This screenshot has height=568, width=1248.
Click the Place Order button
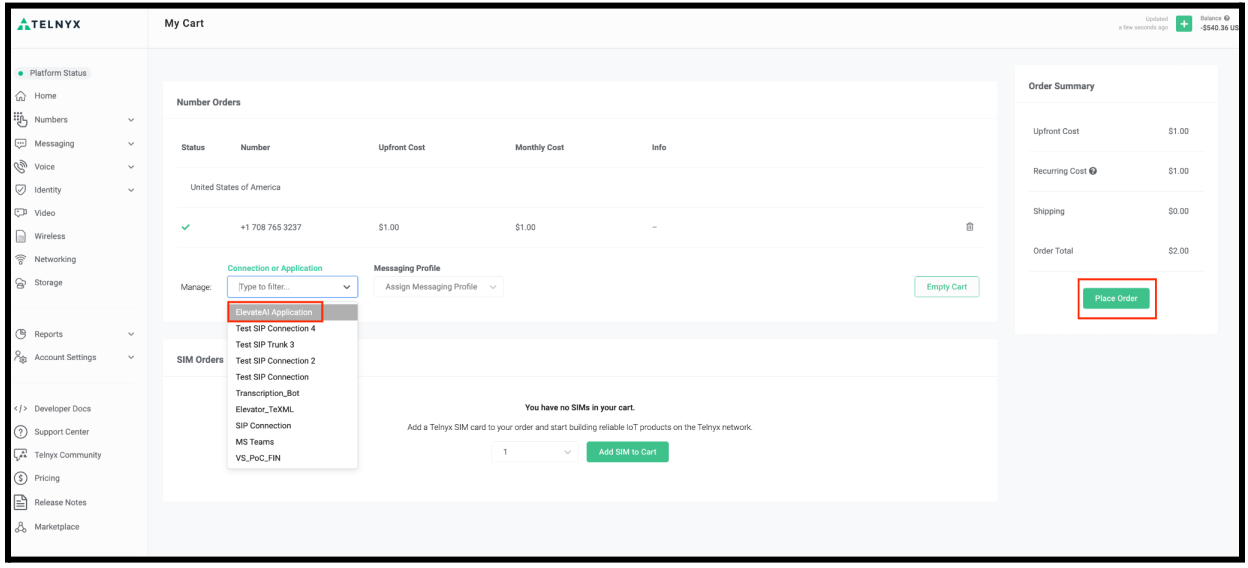pyautogui.click(x=1117, y=298)
